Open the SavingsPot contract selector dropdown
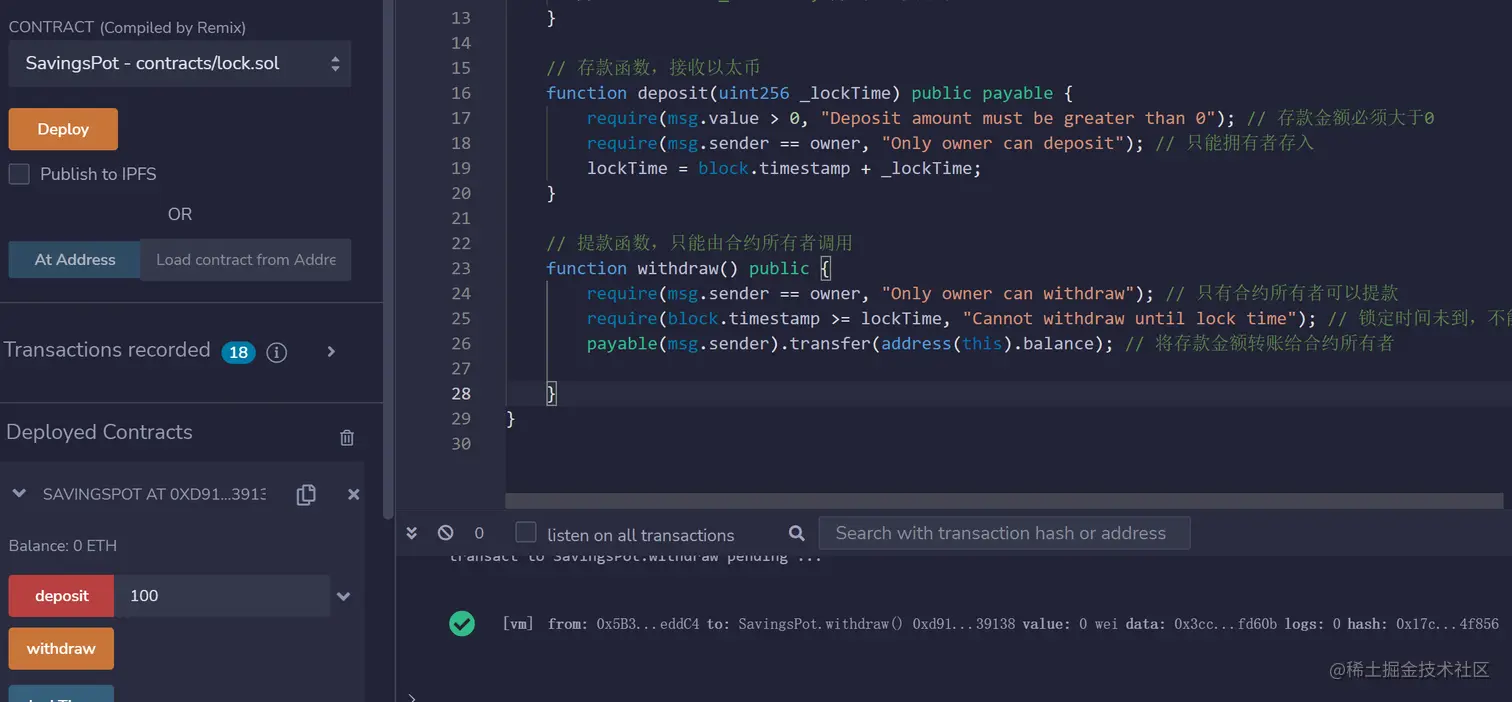The height and width of the screenshot is (702, 1512). pyautogui.click(x=180, y=63)
